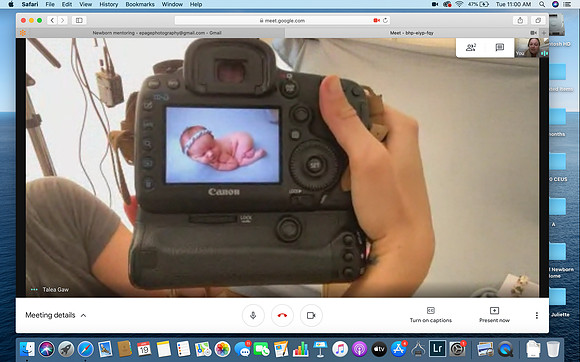Open Contacts from the Dock
This screenshot has width=580, height=362.
coord(125,349)
